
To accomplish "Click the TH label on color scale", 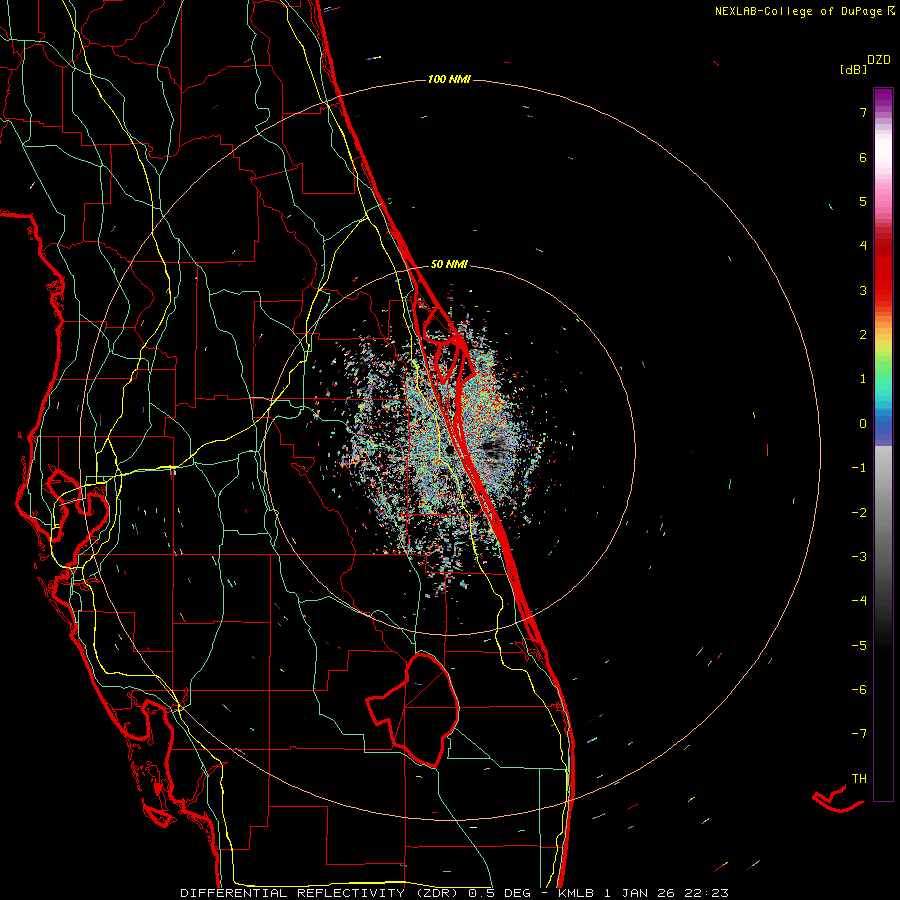I will (859, 779).
